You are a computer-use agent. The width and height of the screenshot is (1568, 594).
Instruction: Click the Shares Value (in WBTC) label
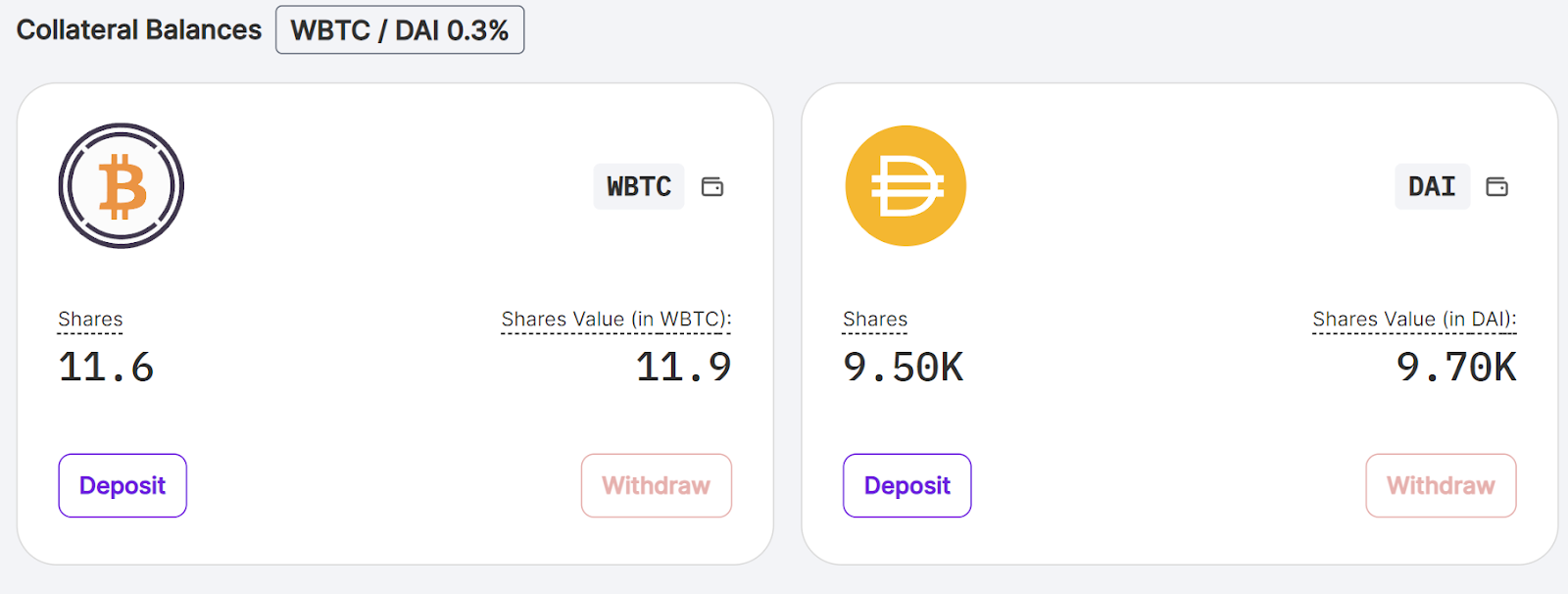pos(616,320)
